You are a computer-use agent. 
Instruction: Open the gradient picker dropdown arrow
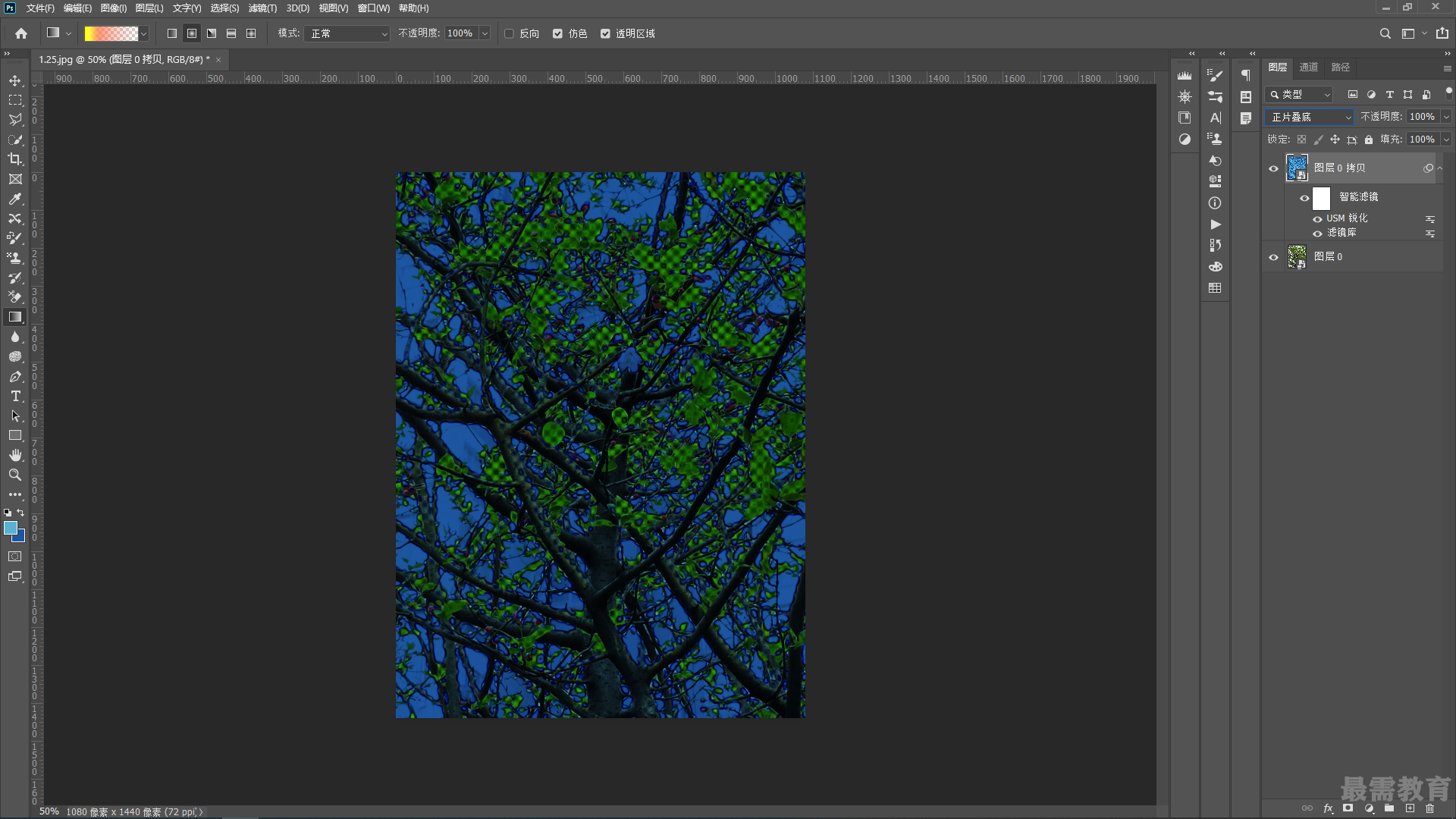pyautogui.click(x=143, y=33)
